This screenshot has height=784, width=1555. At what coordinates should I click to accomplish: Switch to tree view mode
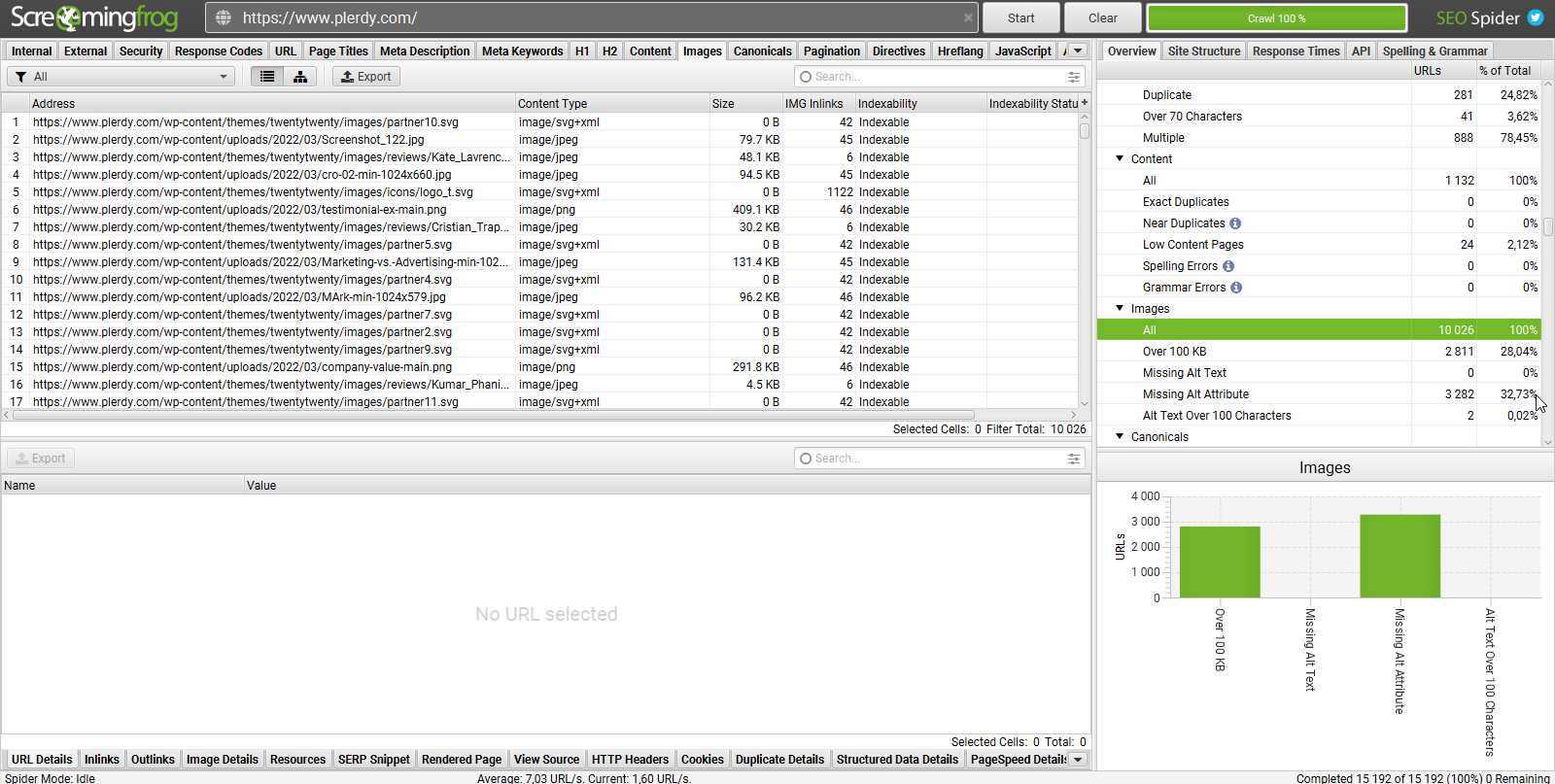pos(300,77)
